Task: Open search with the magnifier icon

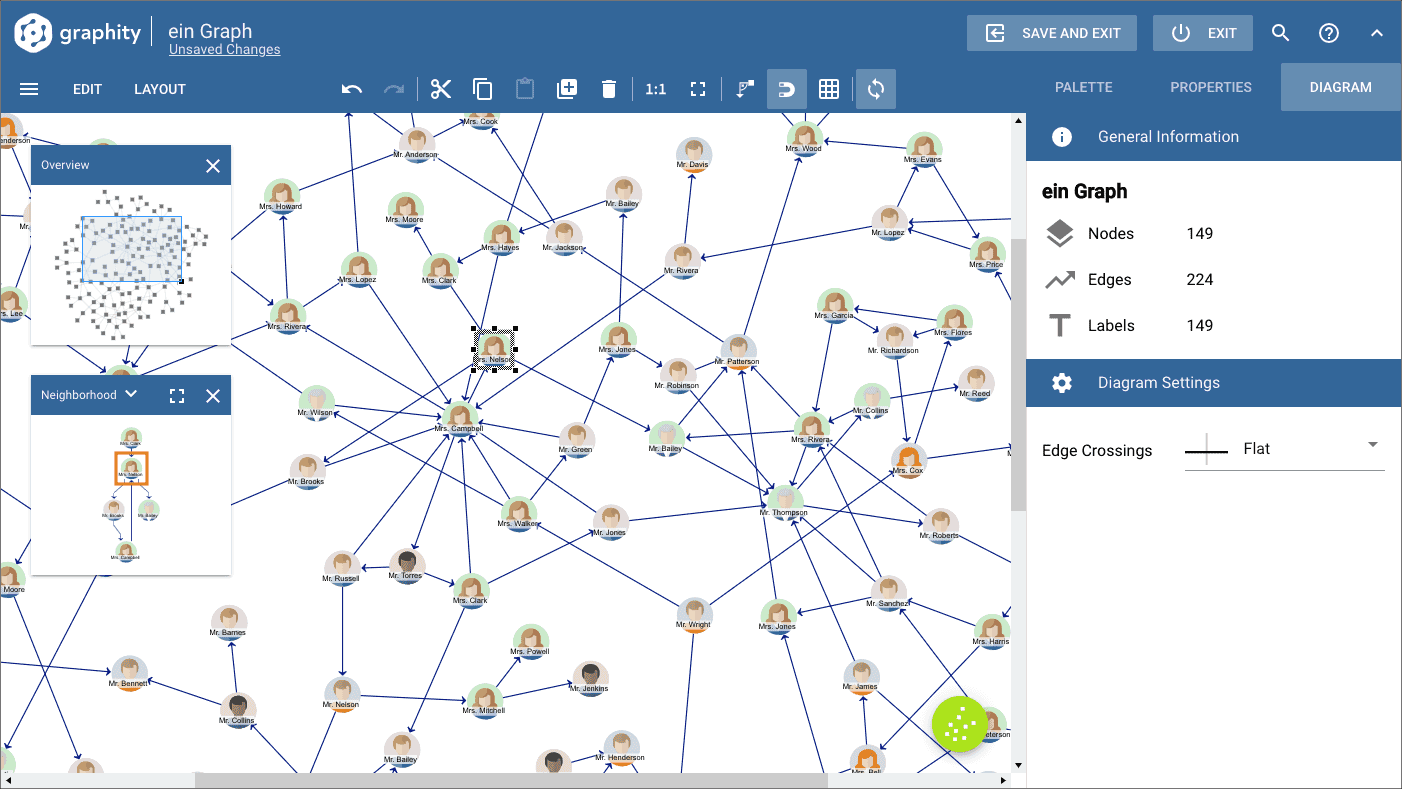Action: [x=1280, y=32]
